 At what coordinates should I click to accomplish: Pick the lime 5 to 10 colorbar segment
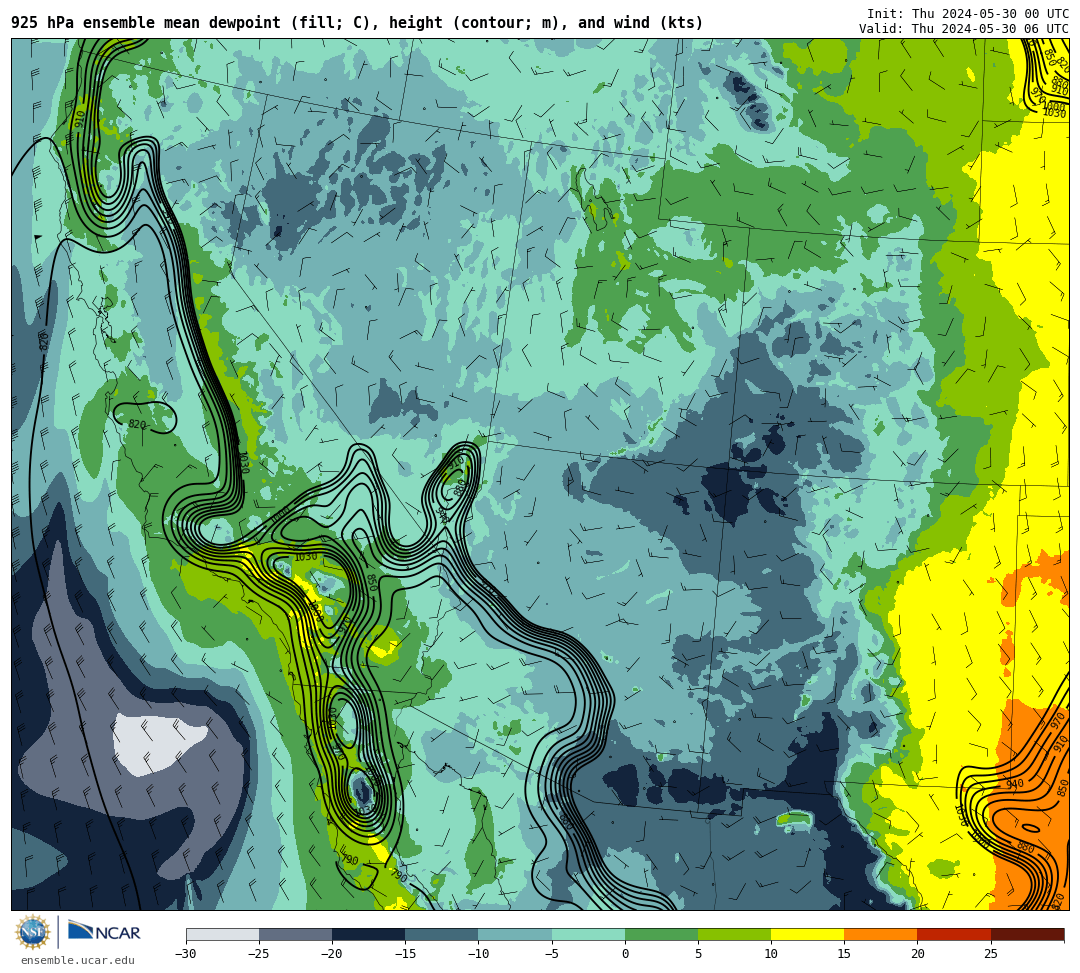734,934
